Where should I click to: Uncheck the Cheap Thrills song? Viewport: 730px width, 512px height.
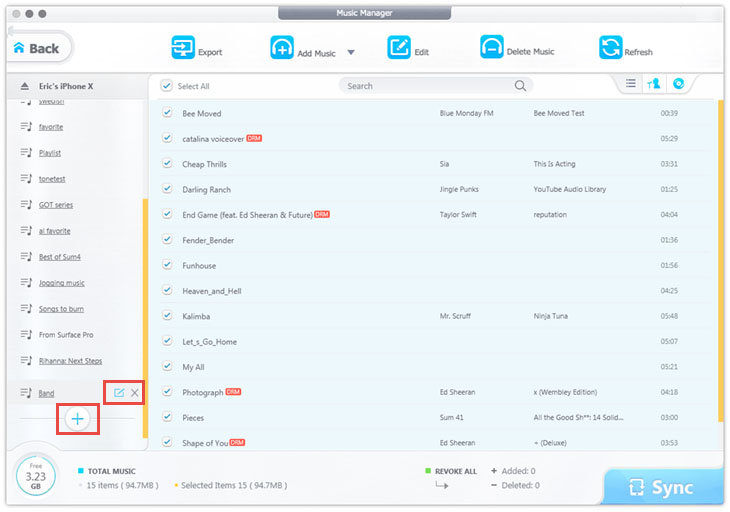point(167,163)
